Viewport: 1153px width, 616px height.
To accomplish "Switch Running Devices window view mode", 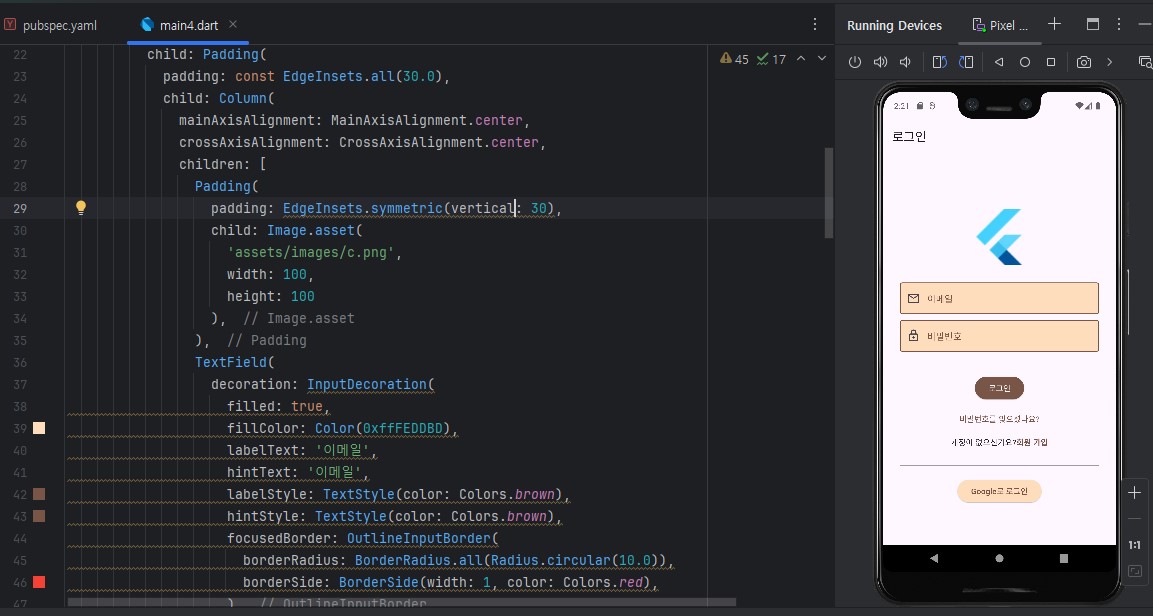I will pos(1093,24).
